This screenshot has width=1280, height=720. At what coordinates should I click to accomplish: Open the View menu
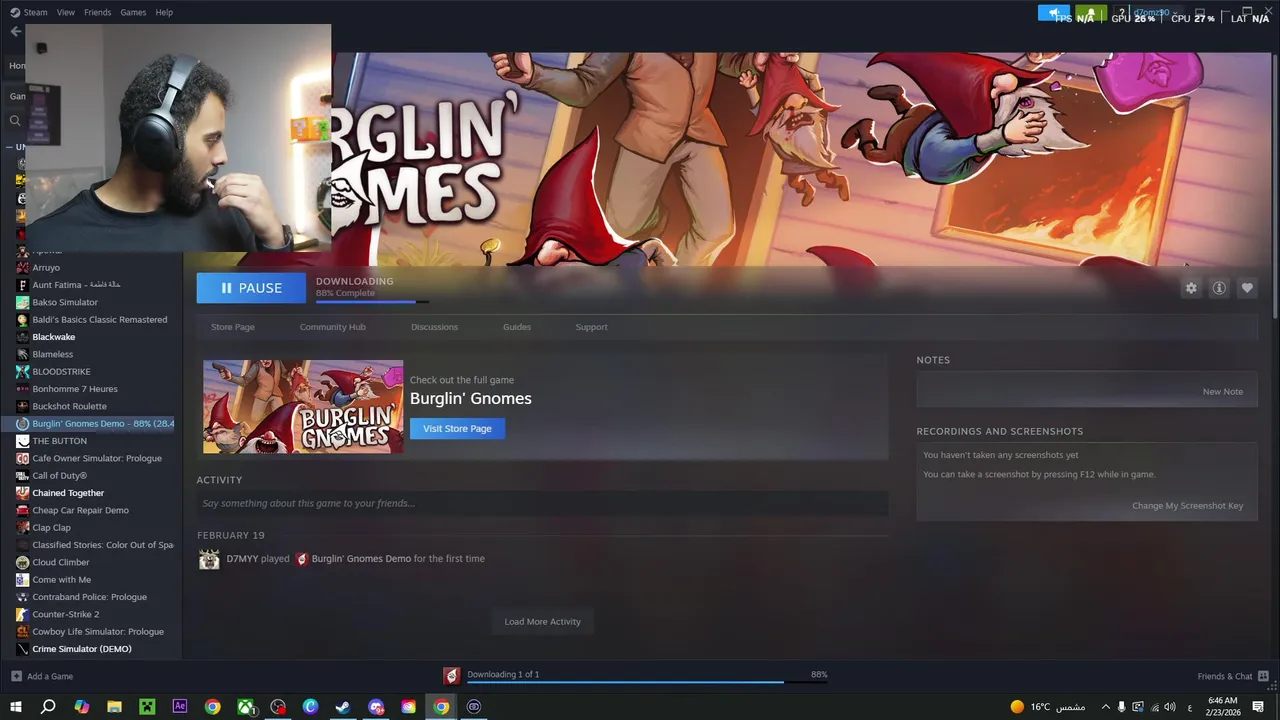click(x=66, y=12)
